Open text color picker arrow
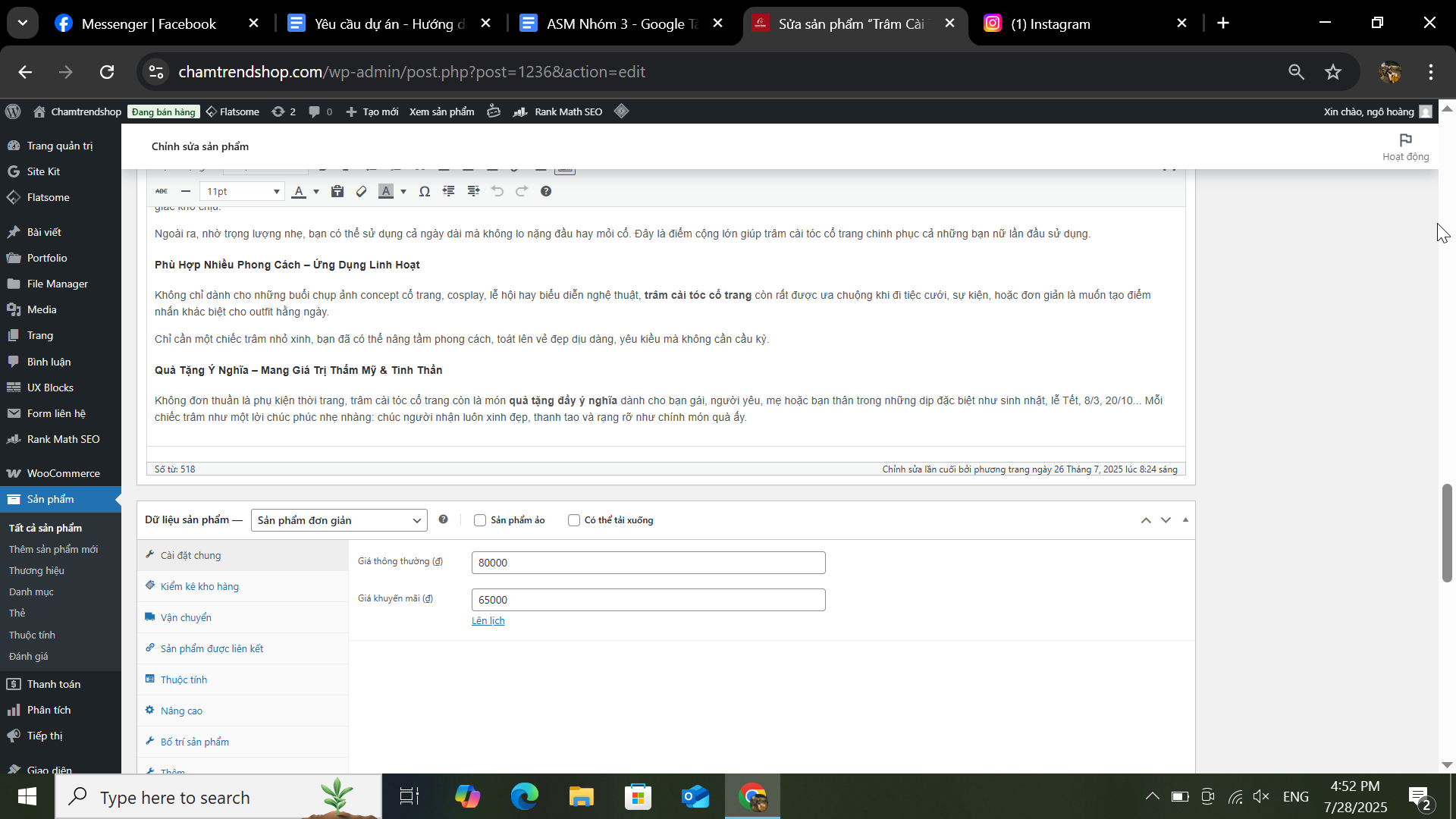 coord(316,191)
